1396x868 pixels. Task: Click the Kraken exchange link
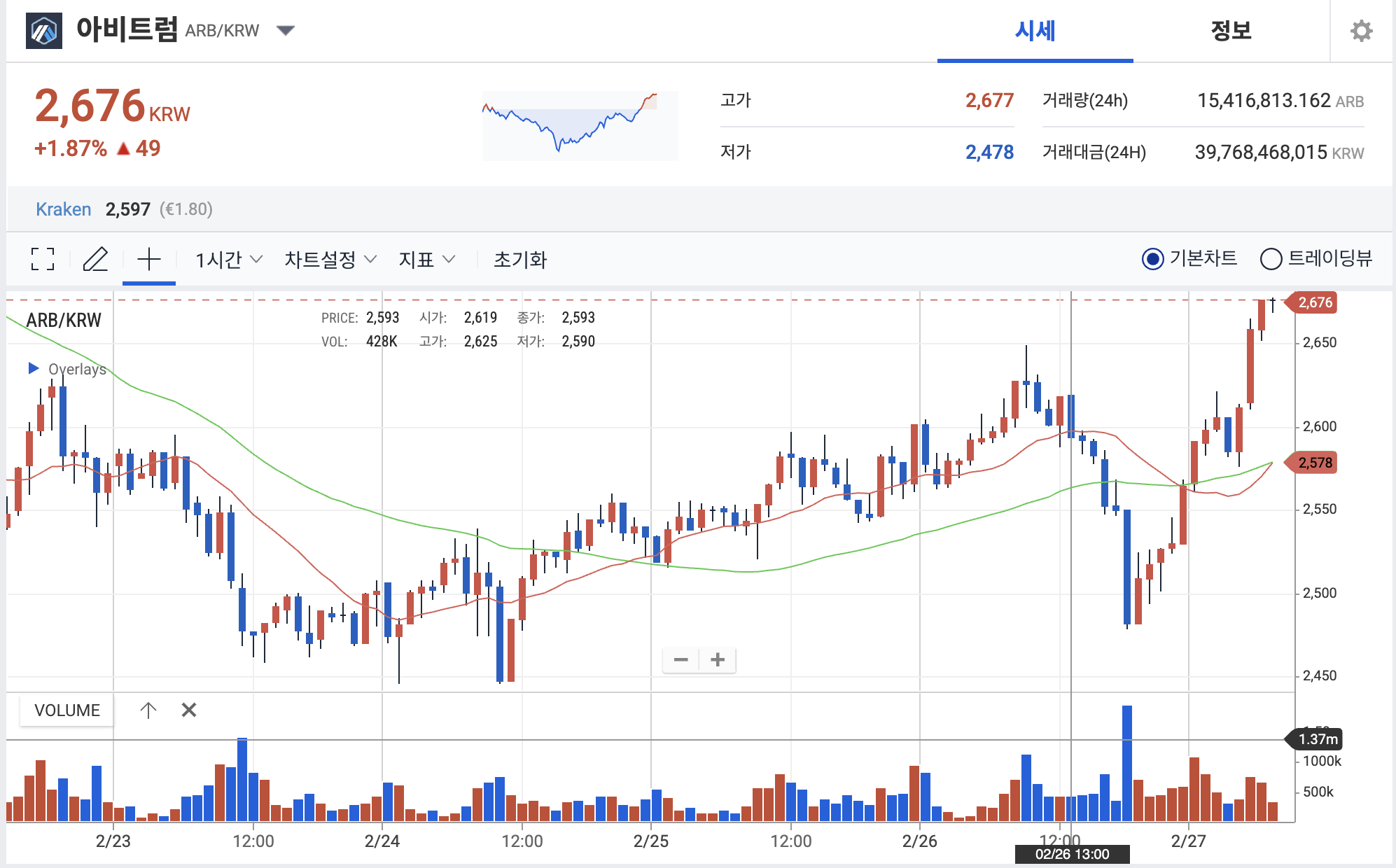(63, 209)
